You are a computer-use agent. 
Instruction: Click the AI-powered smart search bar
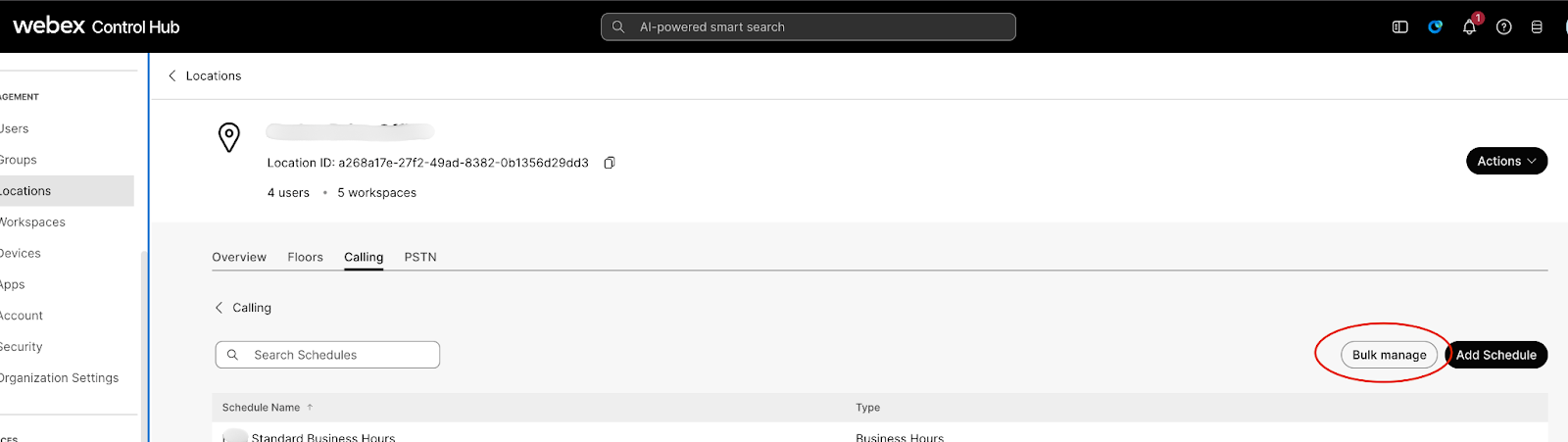[808, 27]
